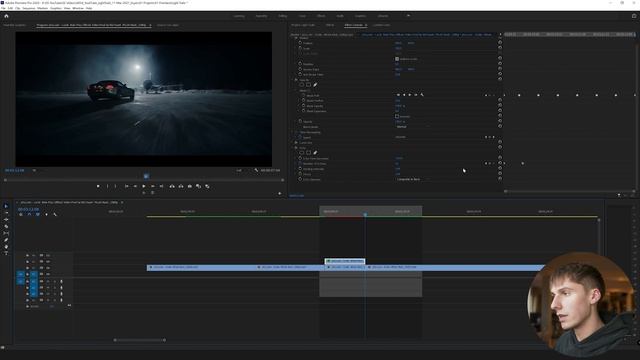Viewport: 640px width, 360px height.
Task: Toggle Linked Selection in the timeline
Action: [38, 214]
